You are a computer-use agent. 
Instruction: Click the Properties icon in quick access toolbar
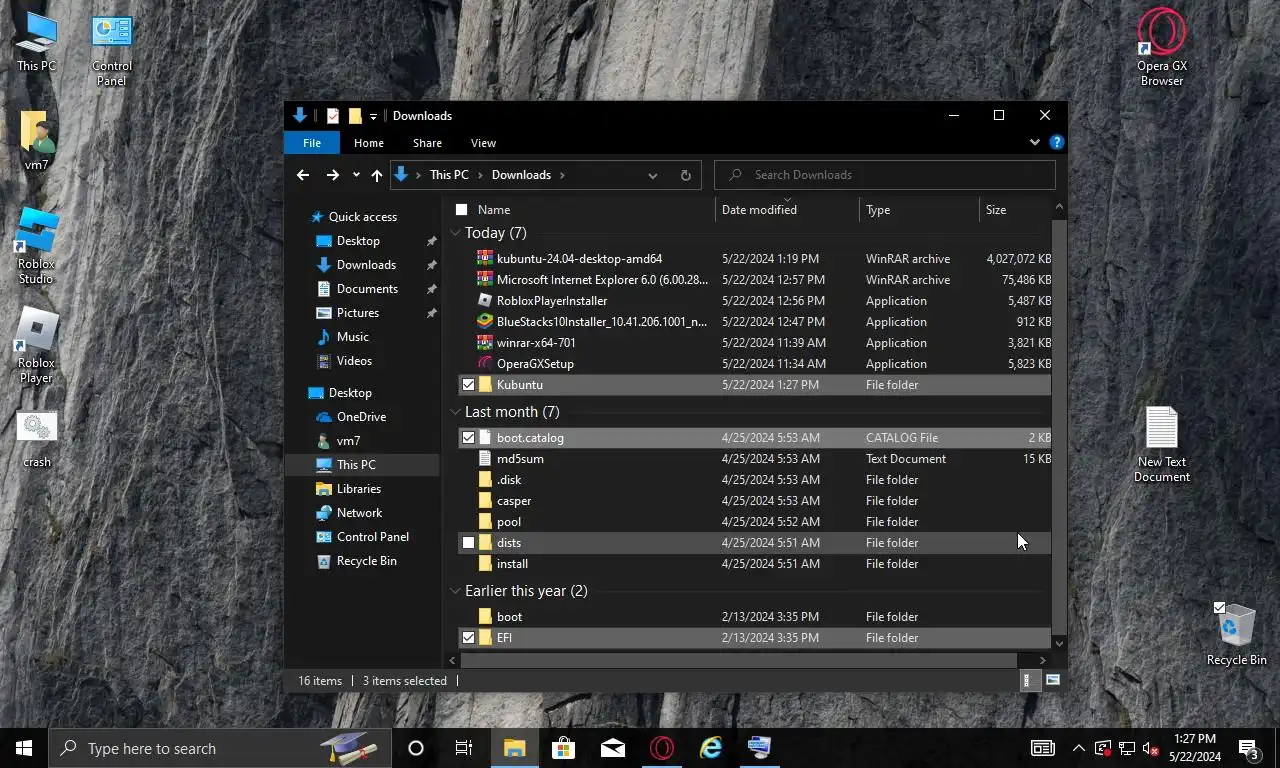click(x=333, y=116)
